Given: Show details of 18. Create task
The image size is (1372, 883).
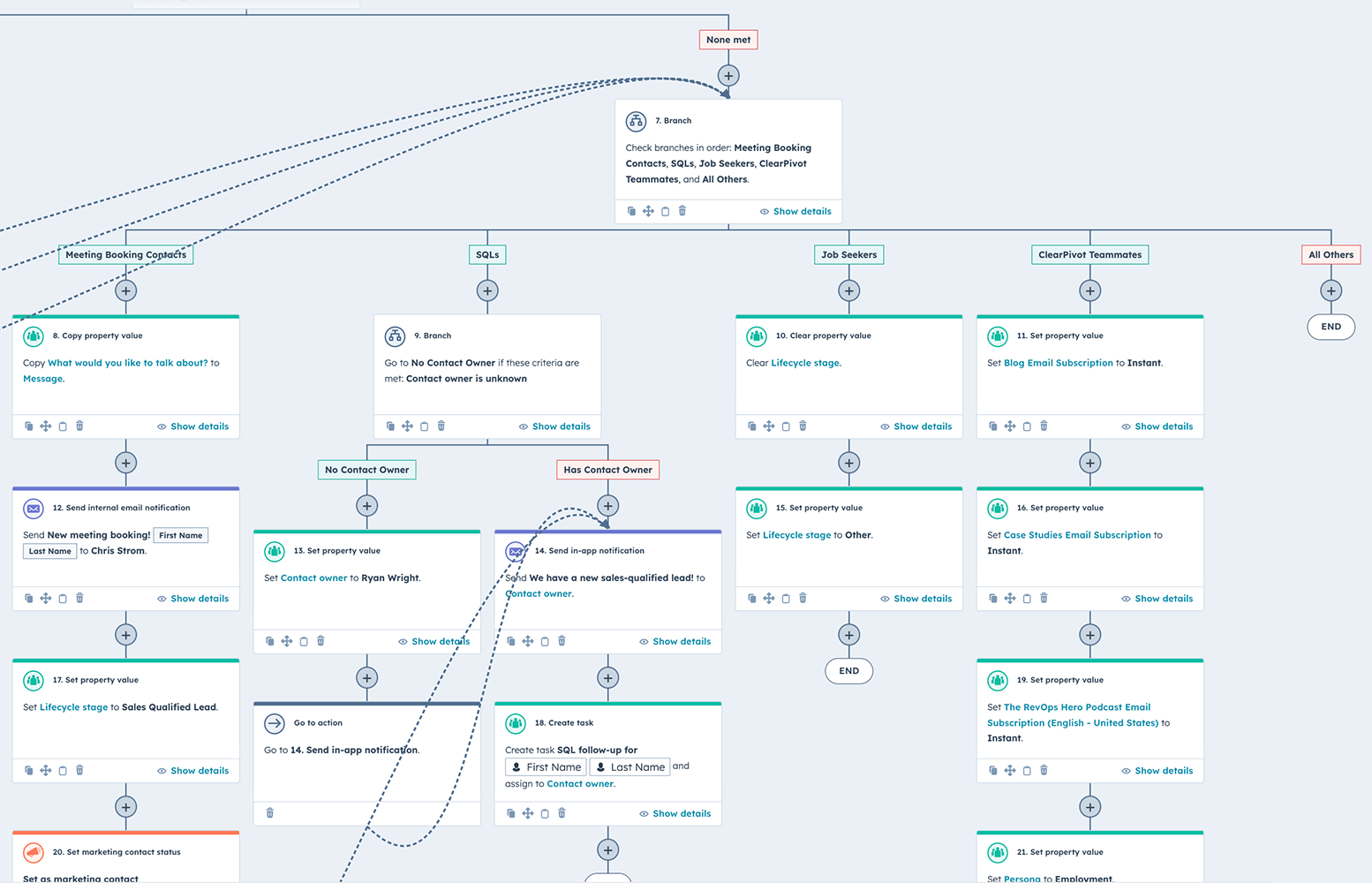Looking at the screenshot, I should (x=675, y=814).
